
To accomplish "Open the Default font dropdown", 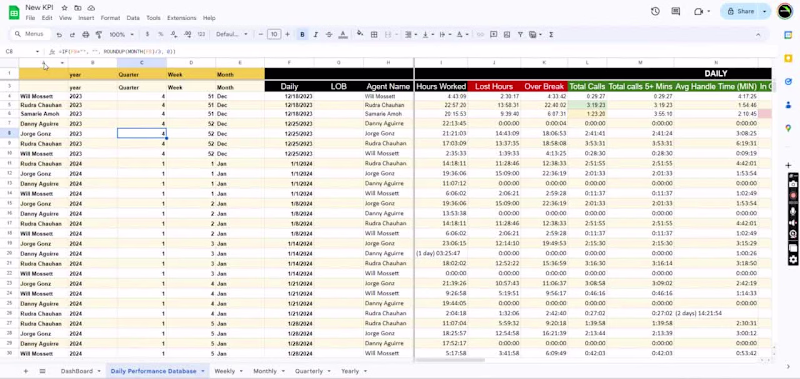I will 232,34.
